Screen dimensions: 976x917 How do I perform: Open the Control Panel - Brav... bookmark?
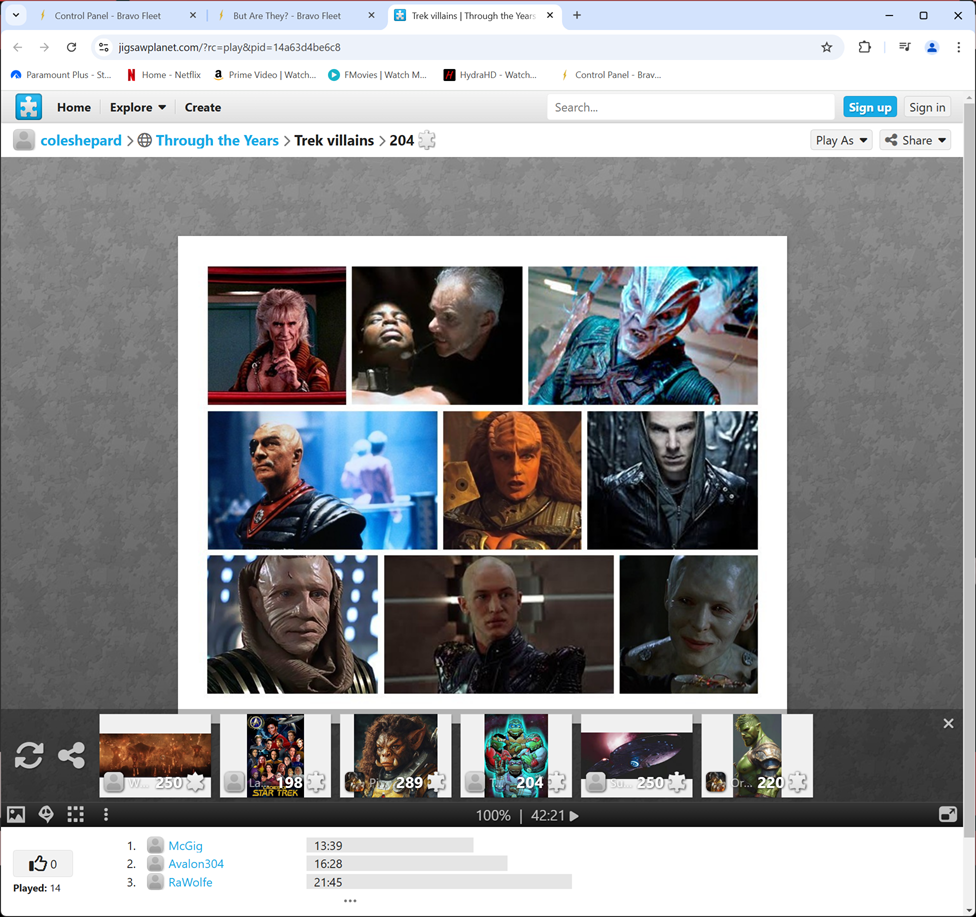point(611,75)
